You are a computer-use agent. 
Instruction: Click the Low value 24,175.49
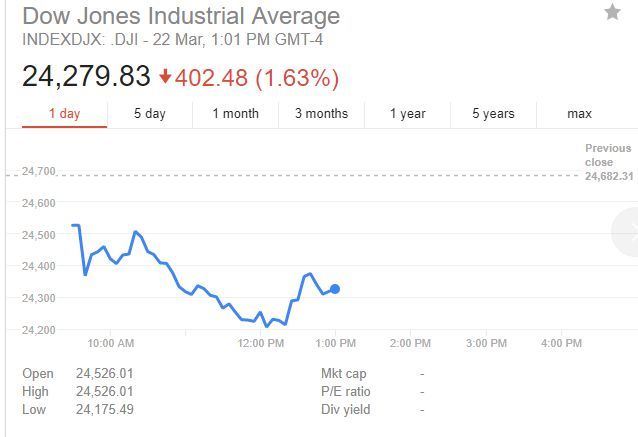104,409
